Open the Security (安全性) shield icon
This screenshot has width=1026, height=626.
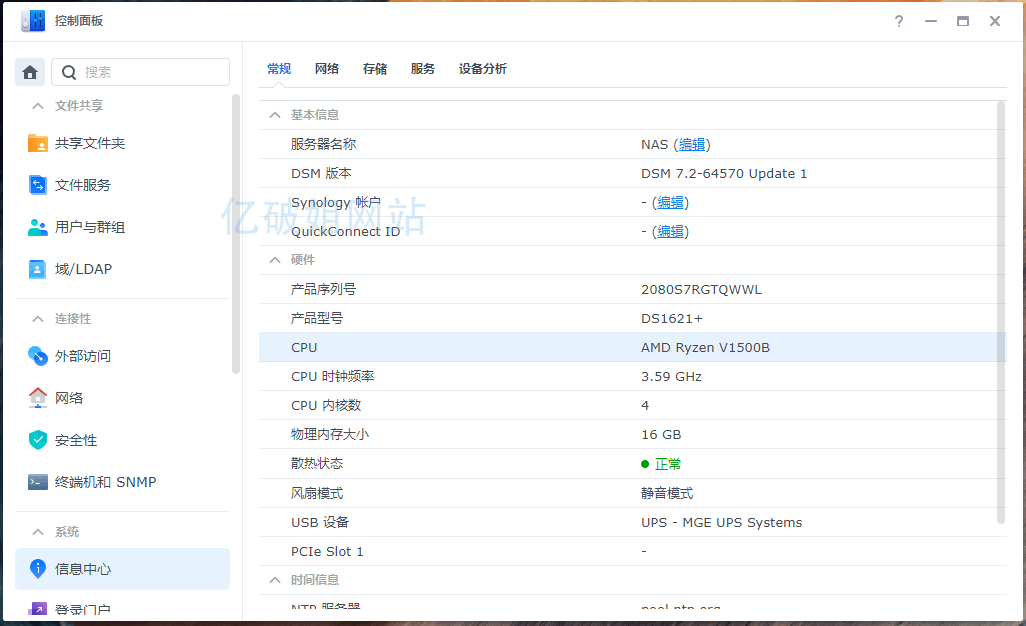tap(38, 440)
